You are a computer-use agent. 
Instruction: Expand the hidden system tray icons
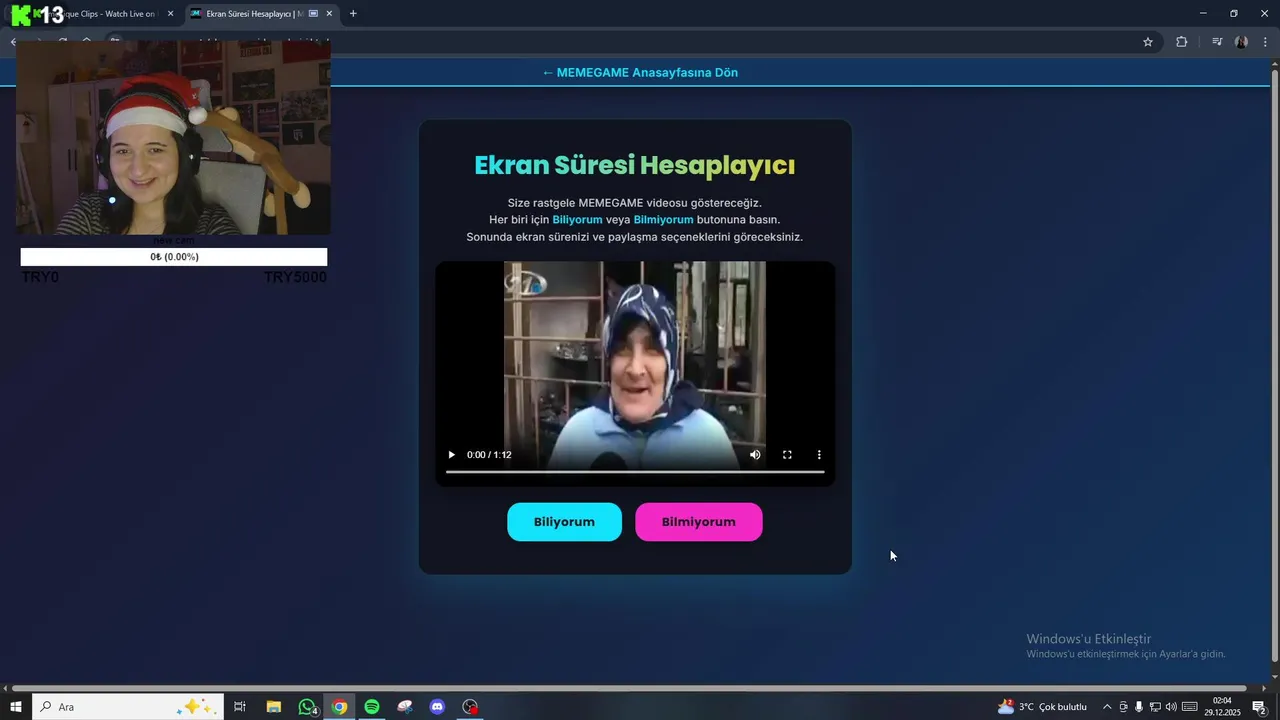1107,707
